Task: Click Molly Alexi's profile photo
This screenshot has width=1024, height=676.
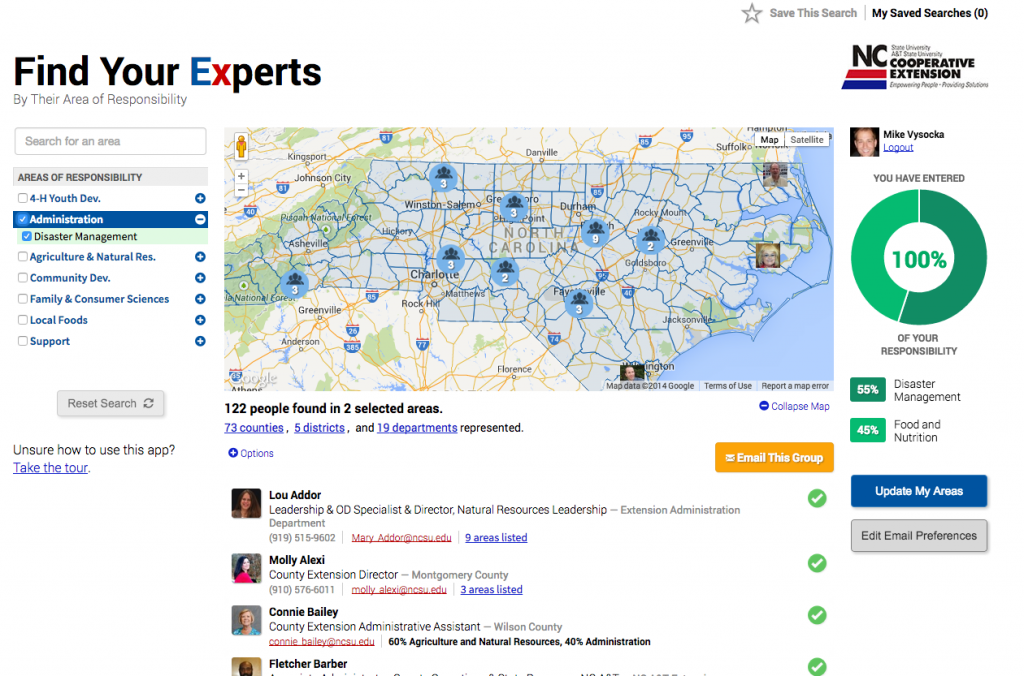Action: 246,568
